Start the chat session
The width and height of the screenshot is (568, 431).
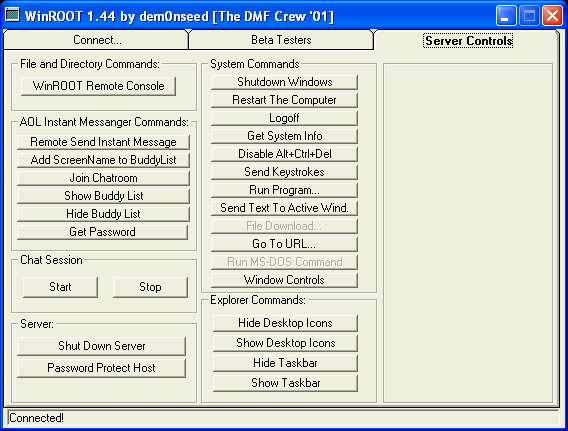(60, 287)
